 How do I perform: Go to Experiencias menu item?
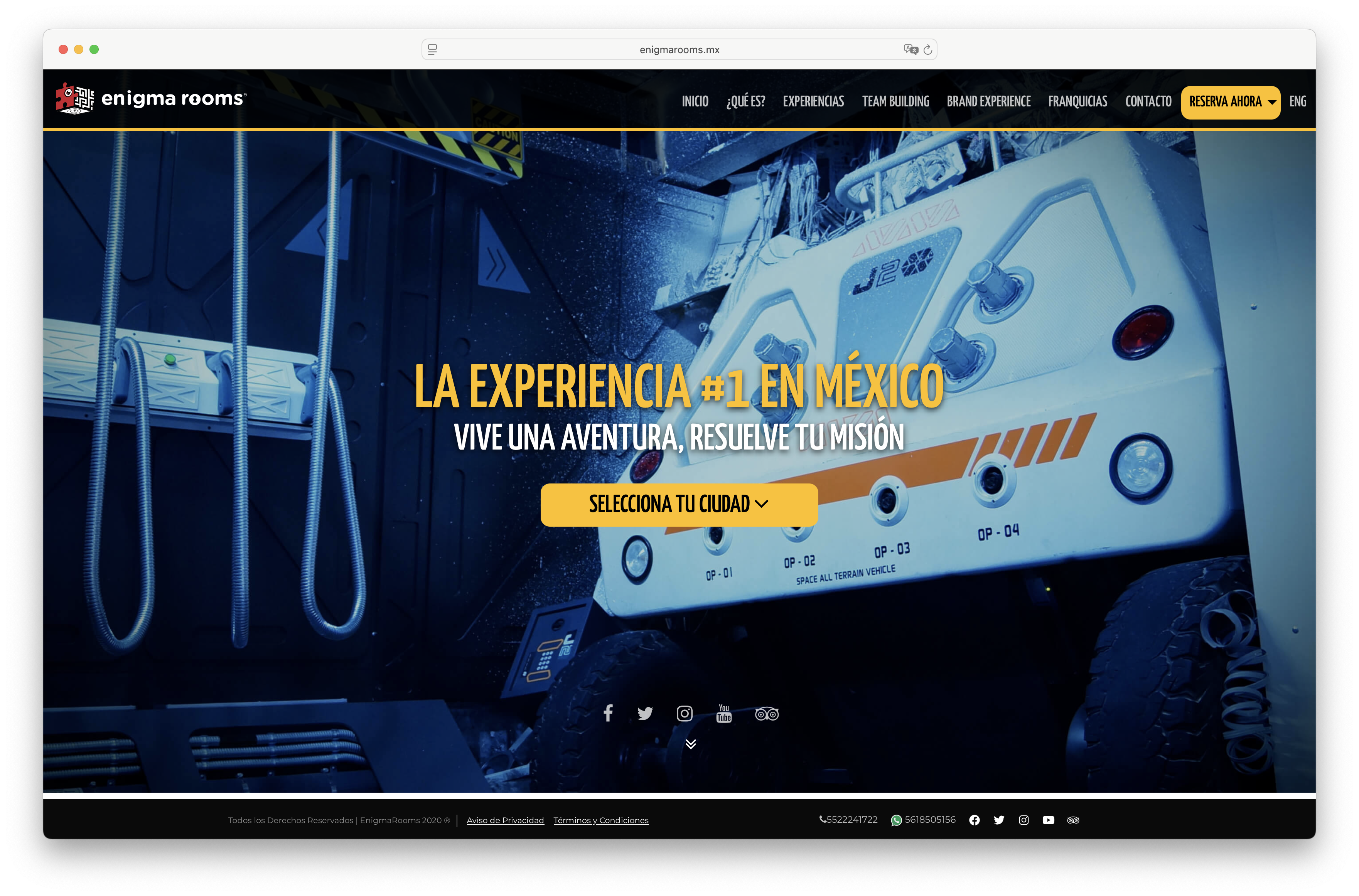(x=813, y=102)
